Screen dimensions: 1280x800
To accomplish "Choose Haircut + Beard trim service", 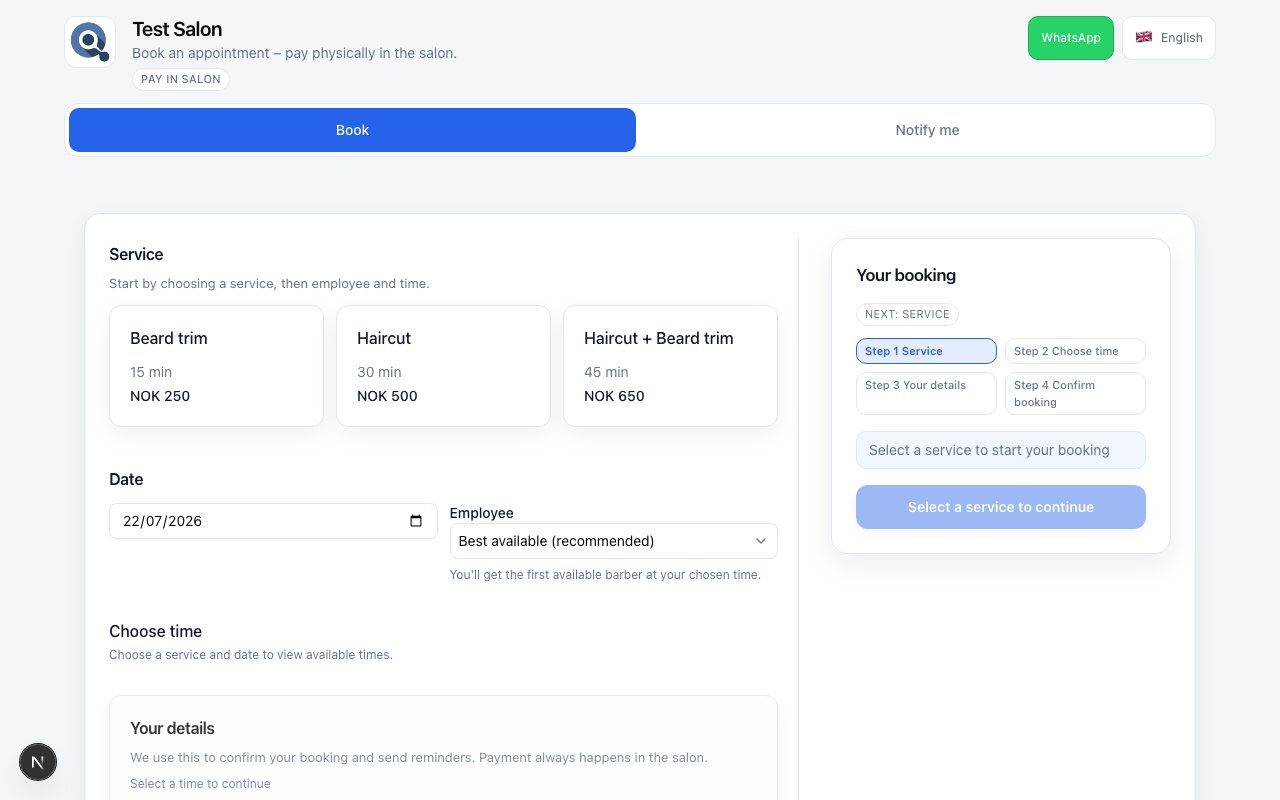I will tap(670, 366).
